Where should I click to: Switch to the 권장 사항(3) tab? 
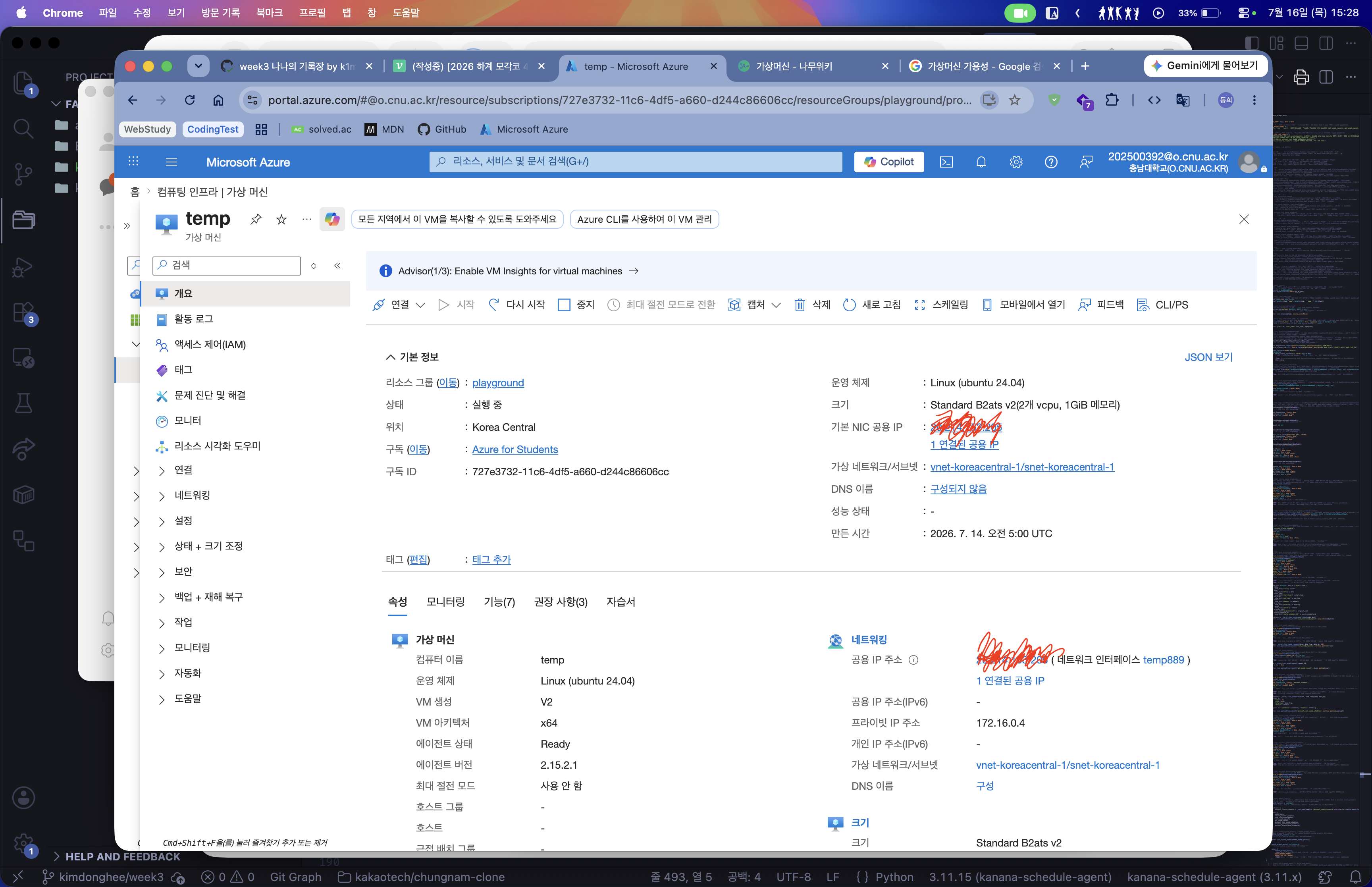coord(560,602)
